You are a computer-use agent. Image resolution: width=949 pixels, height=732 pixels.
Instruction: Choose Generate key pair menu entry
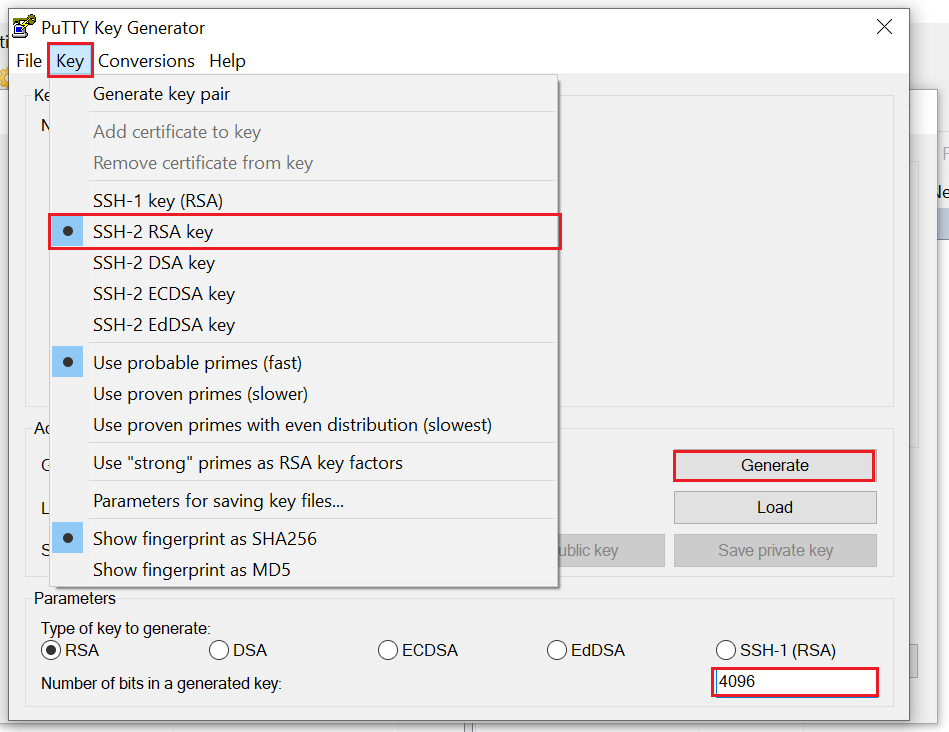click(x=304, y=94)
